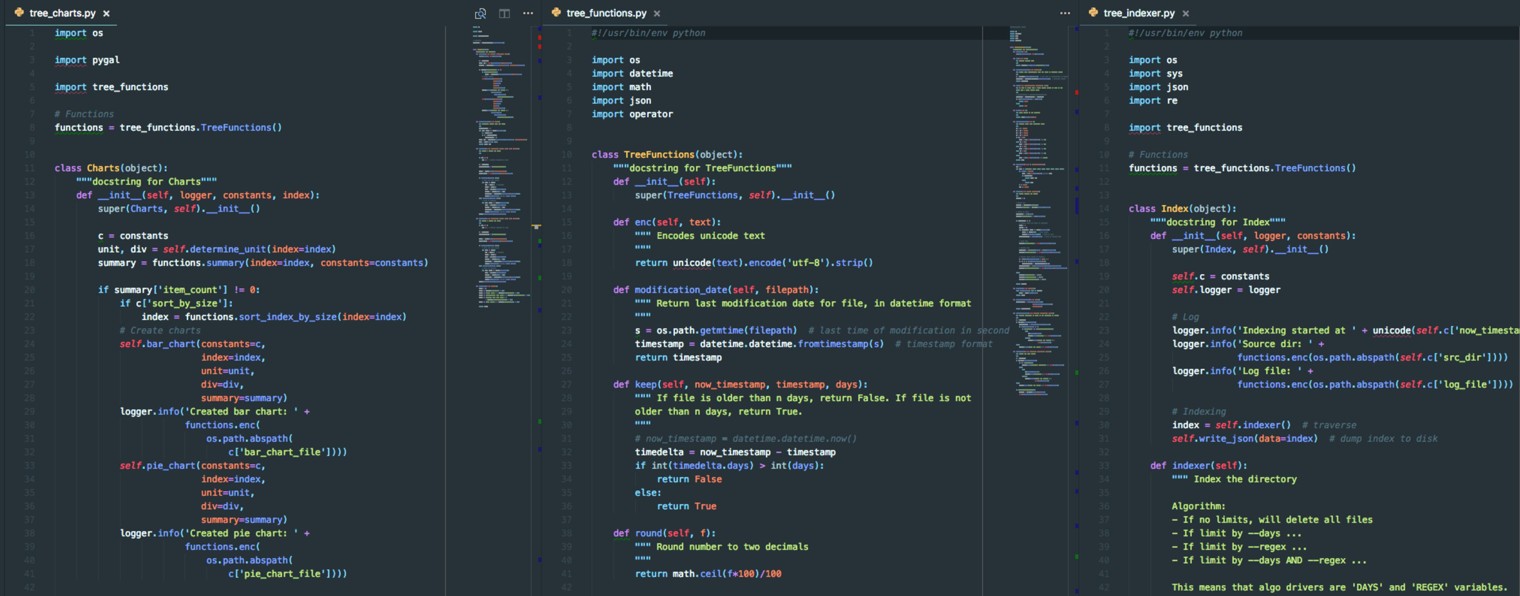
Task: Click the '# Log' comment in tree_indexer.py
Action: click(x=1185, y=316)
